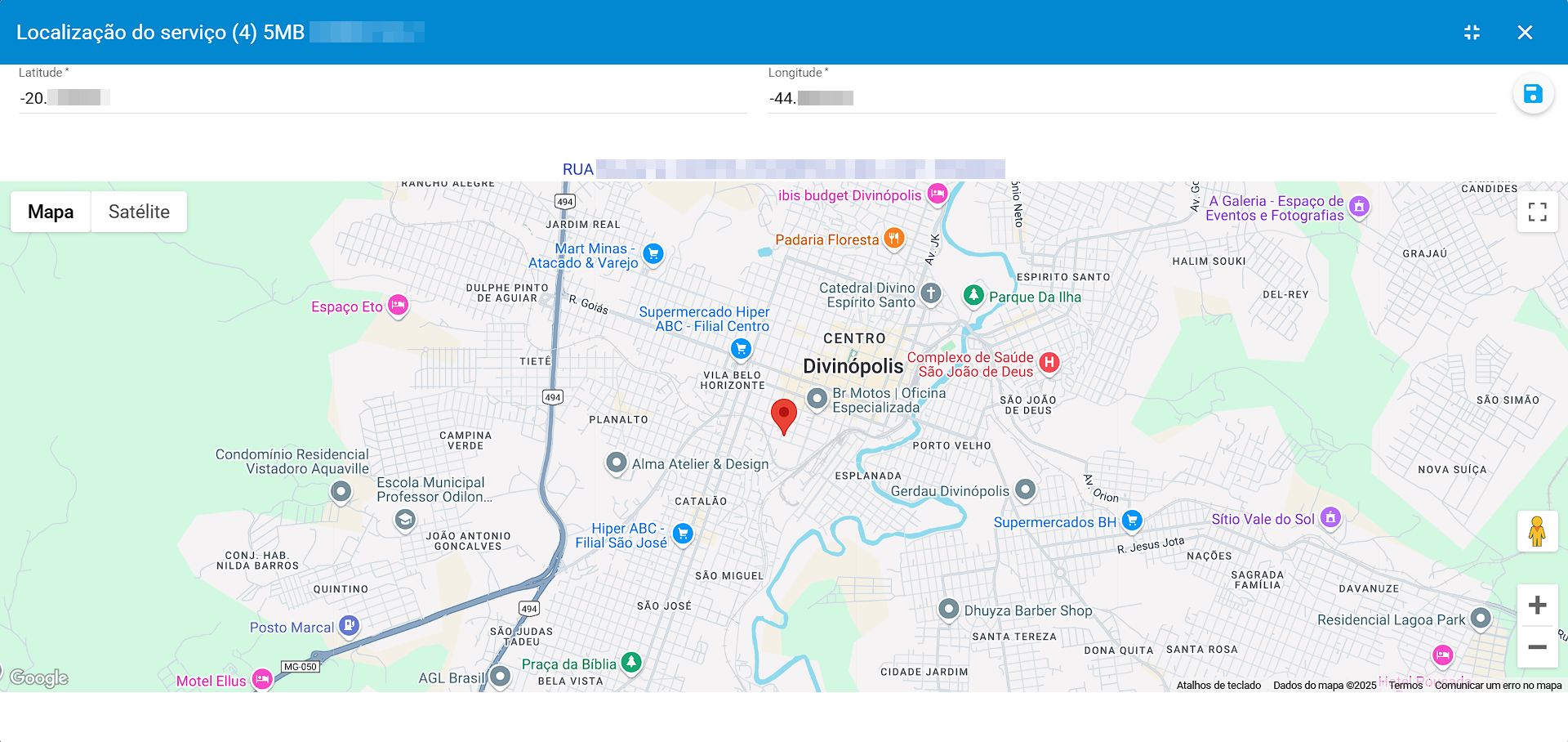Click the Gerdau Divinópolis marker

click(x=1025, y=490)
